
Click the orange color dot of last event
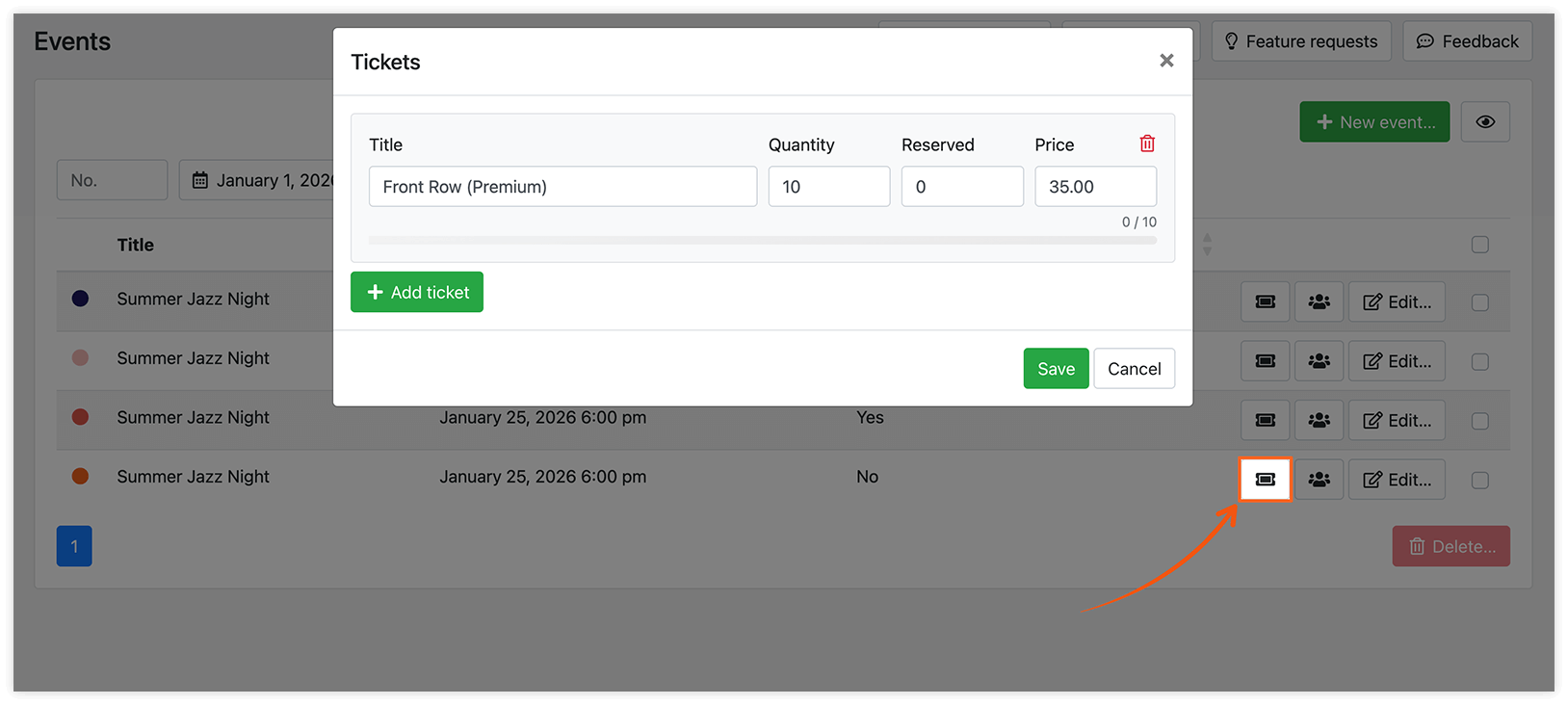click(x=80, y=476)
